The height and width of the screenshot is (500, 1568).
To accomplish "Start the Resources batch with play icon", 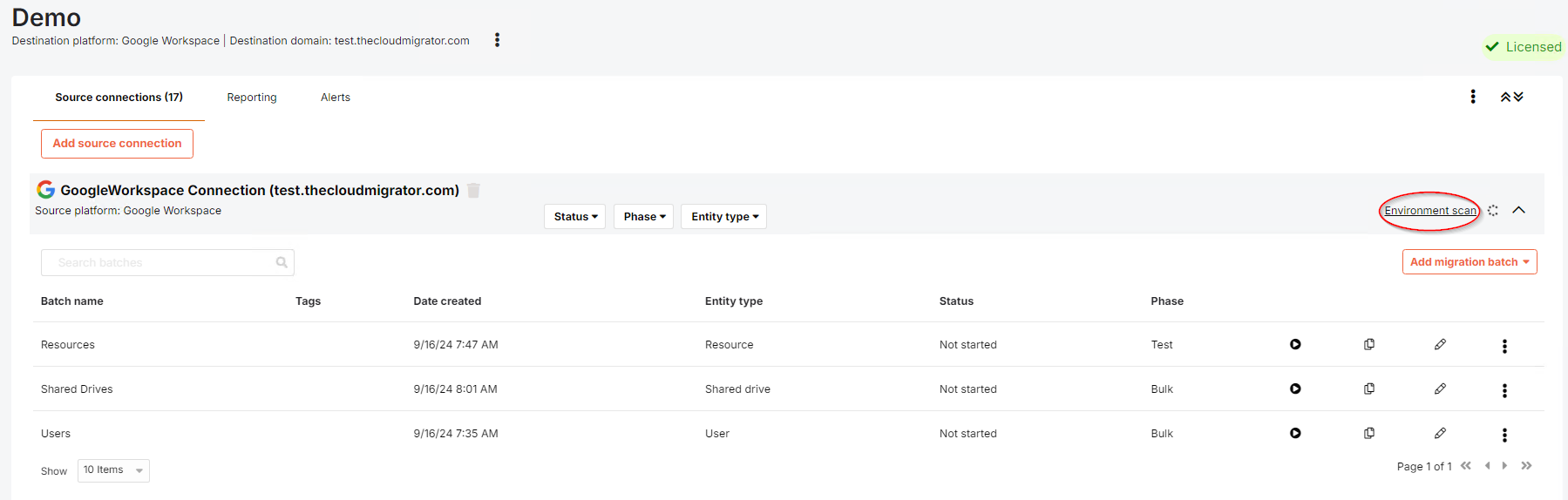I will pyautogui.click(x=1295, y=345).
